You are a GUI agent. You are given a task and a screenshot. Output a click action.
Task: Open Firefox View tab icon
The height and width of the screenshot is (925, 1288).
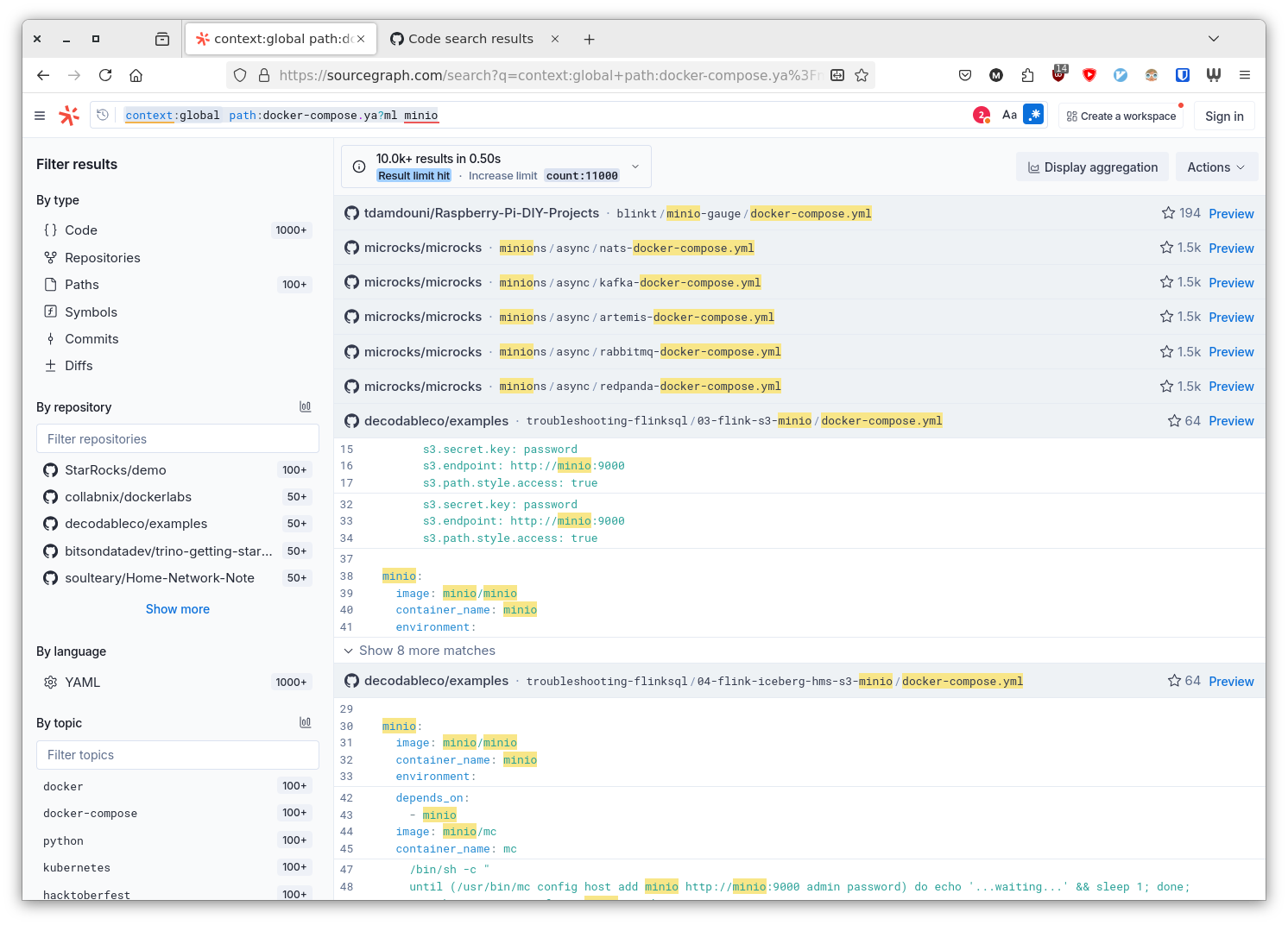[x=162, y=39]
